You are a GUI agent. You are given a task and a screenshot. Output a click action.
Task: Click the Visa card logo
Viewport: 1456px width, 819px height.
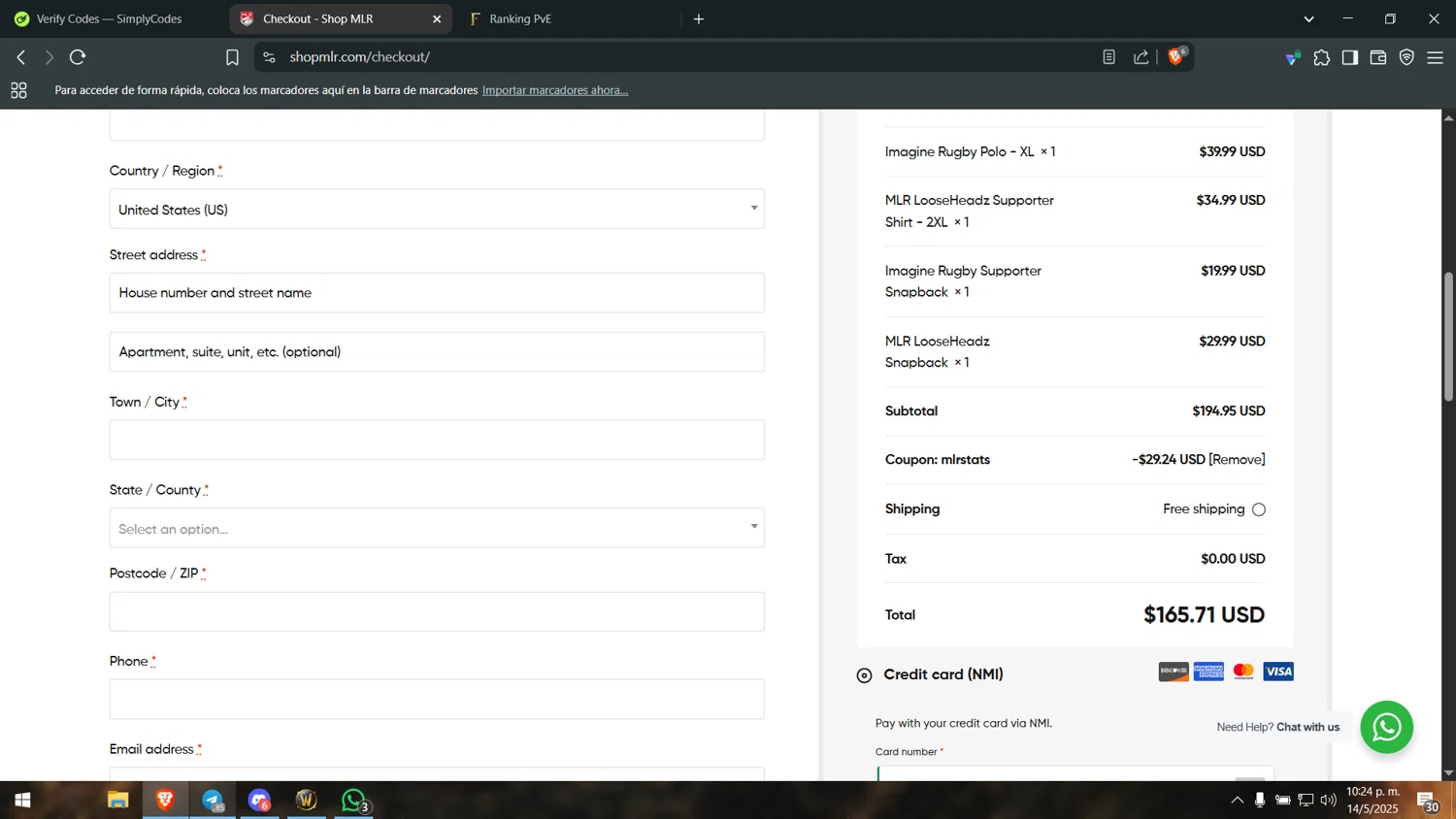click(x=1278, y=672)
